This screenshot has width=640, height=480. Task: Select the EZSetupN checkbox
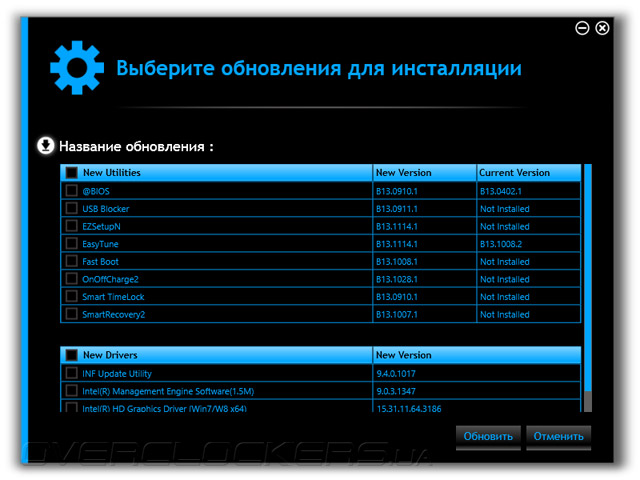(x=71, y=226)
